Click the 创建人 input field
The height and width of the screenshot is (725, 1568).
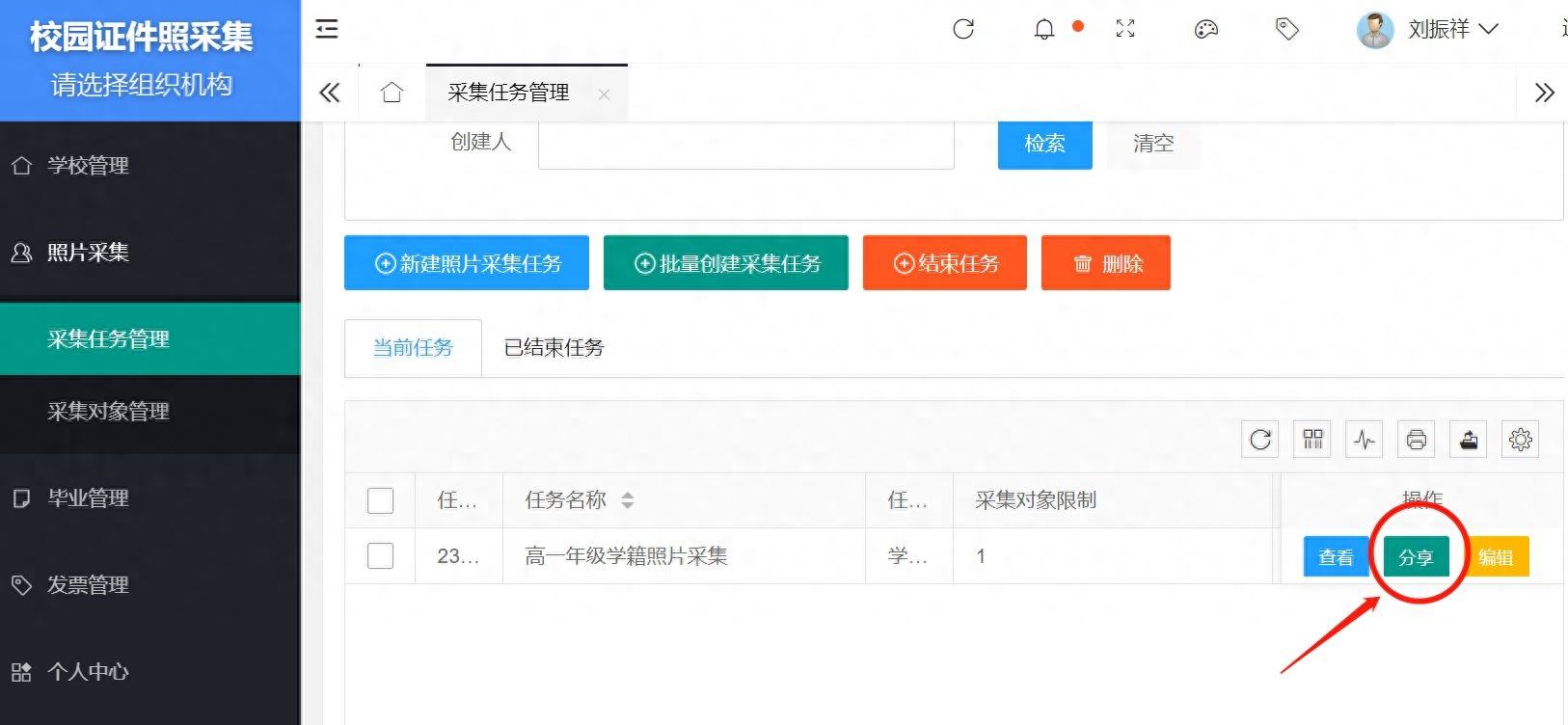[745, 144]
